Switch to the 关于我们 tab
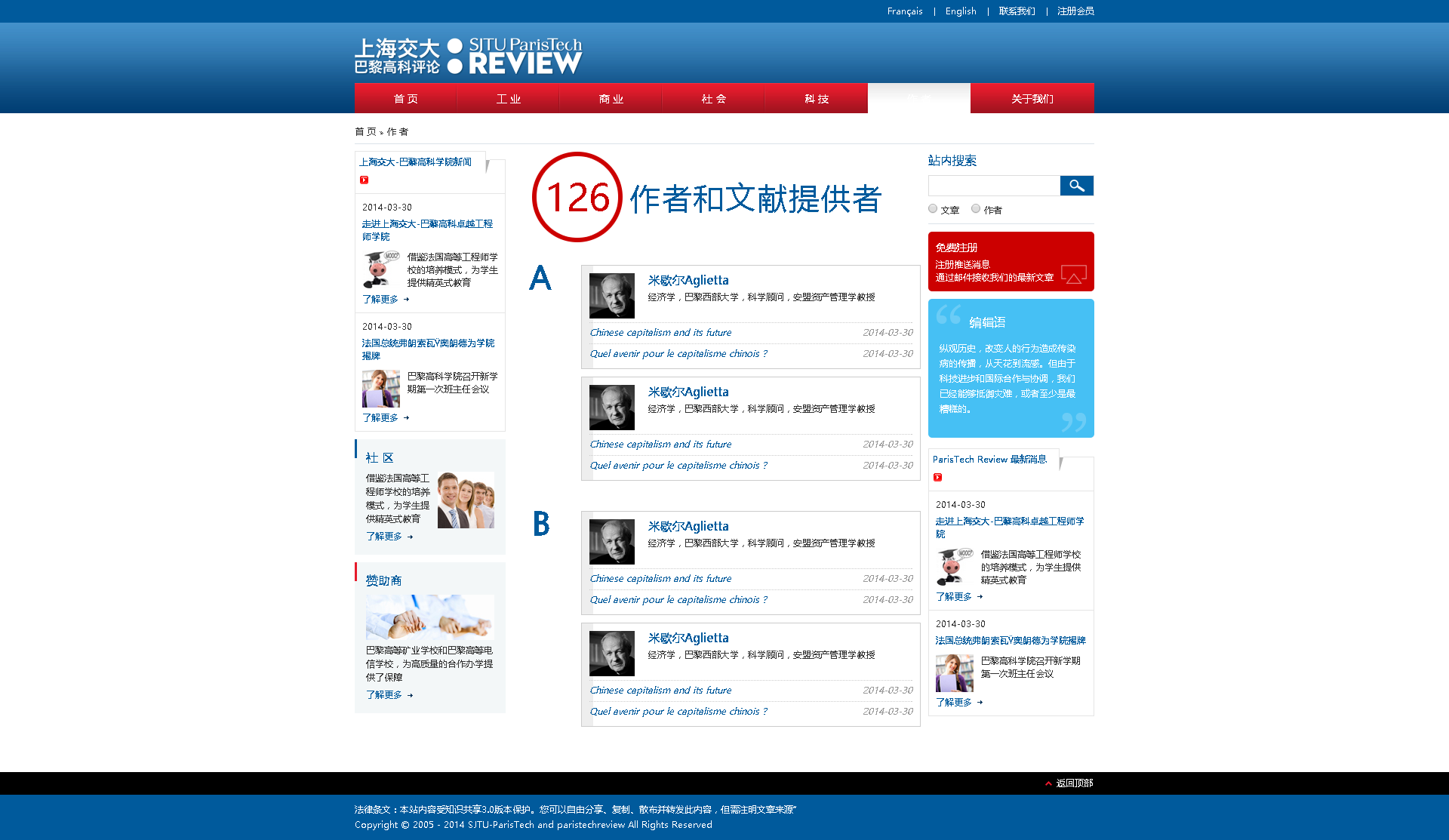 (x=1032, y=99)
